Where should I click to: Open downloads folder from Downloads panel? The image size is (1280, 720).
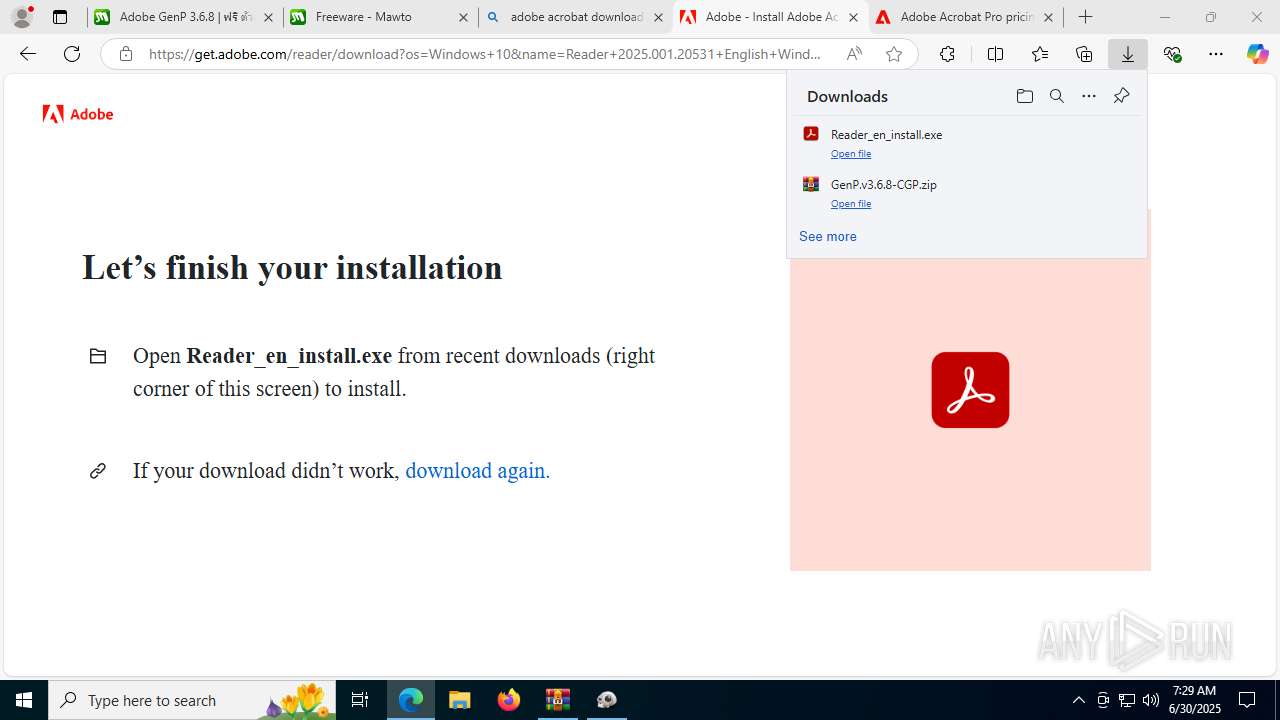(1024, 96)
